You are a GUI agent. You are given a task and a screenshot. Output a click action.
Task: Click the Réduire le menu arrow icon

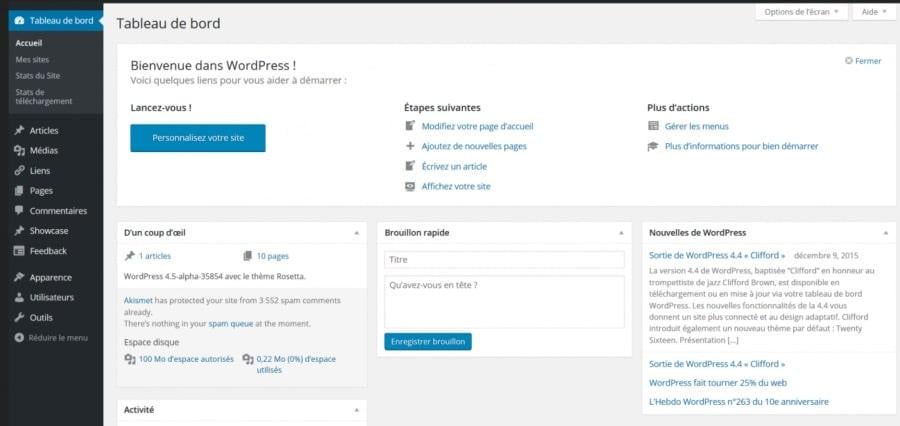click(x=19, y=338)
